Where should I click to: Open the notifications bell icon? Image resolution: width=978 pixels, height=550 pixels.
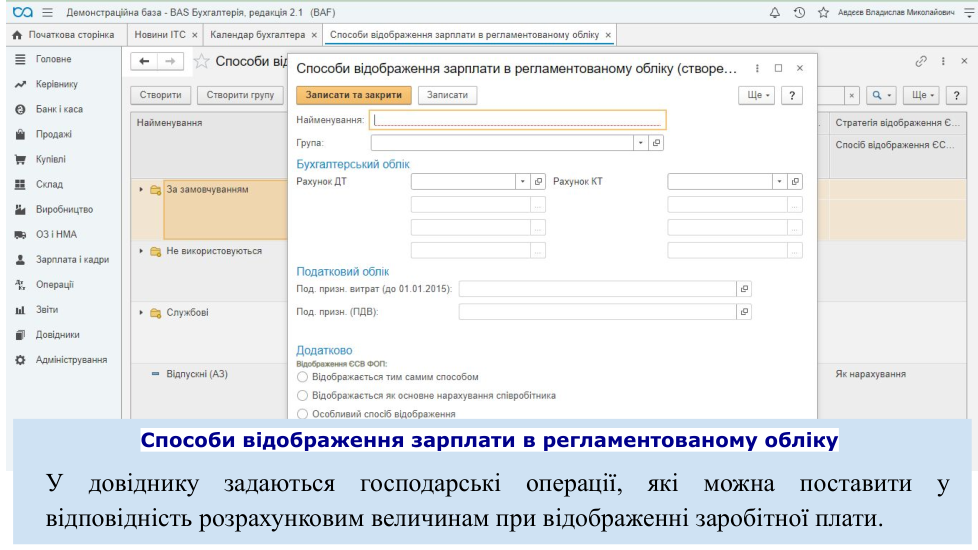point(775,12)
